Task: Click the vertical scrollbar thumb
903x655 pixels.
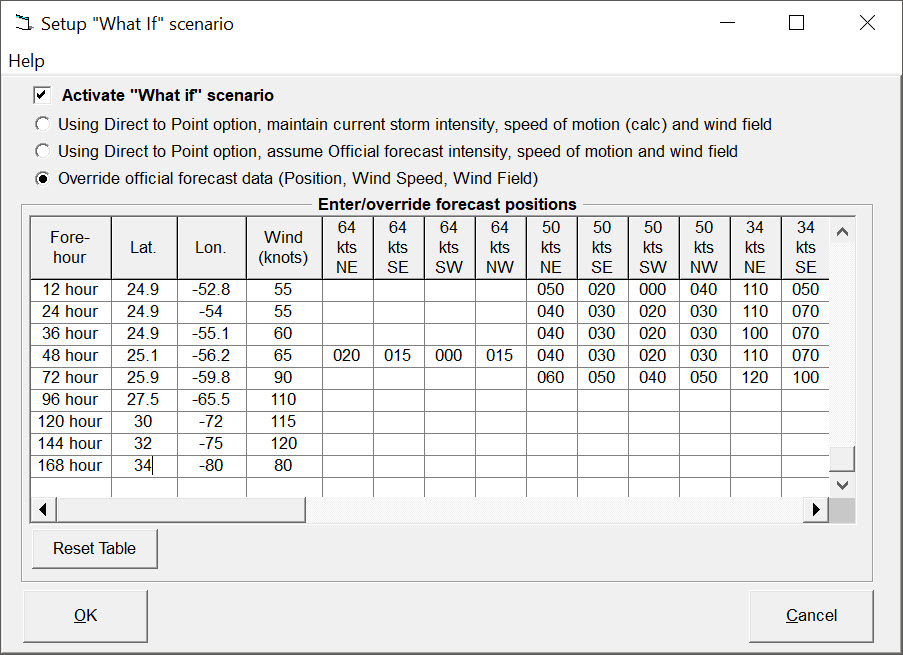Action: [x=842, y=459]
